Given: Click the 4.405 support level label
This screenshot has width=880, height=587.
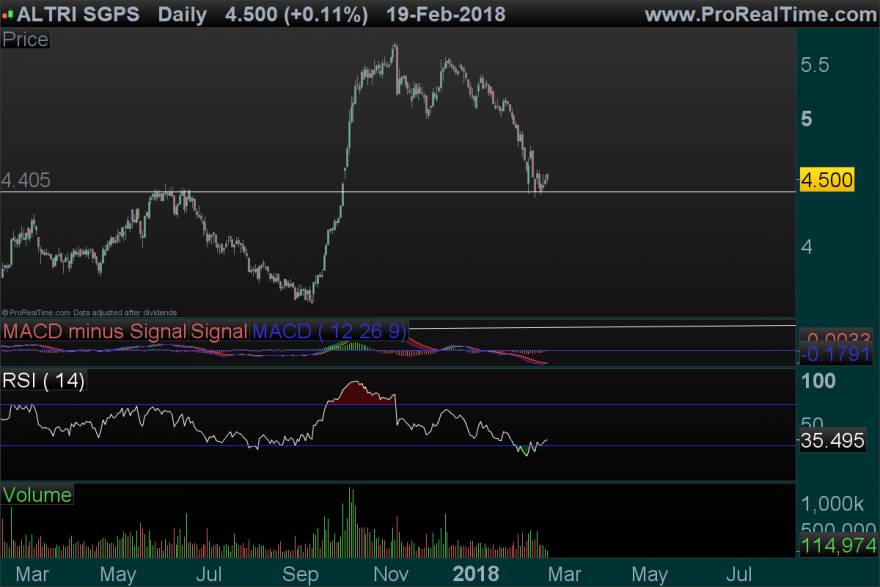Looking at the screenshot, I should (x=26, y=180).
